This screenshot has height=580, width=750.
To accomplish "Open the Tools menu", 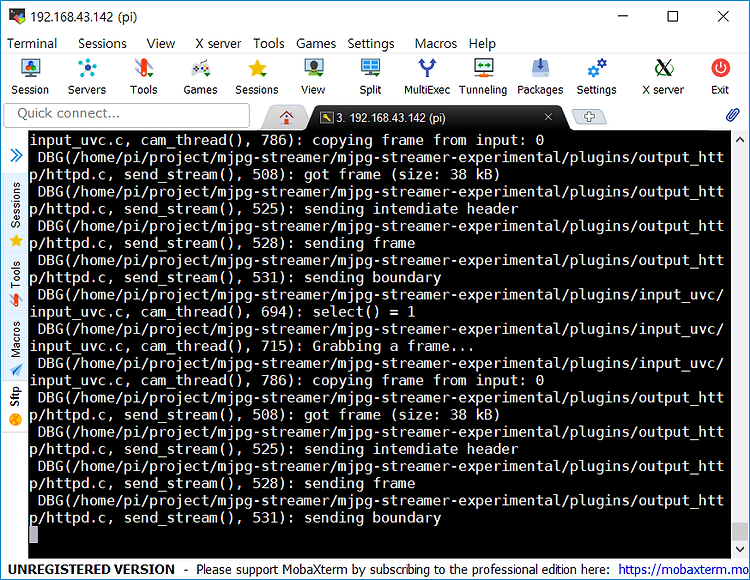I will 268,44.
